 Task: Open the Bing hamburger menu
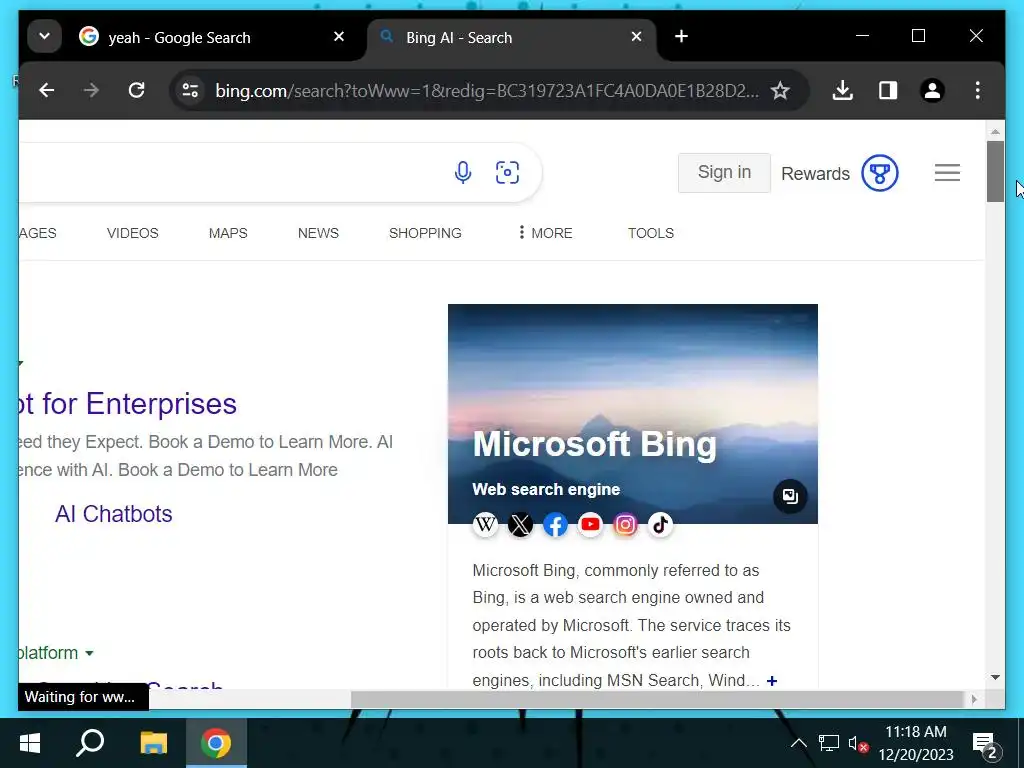coord(947,172)
